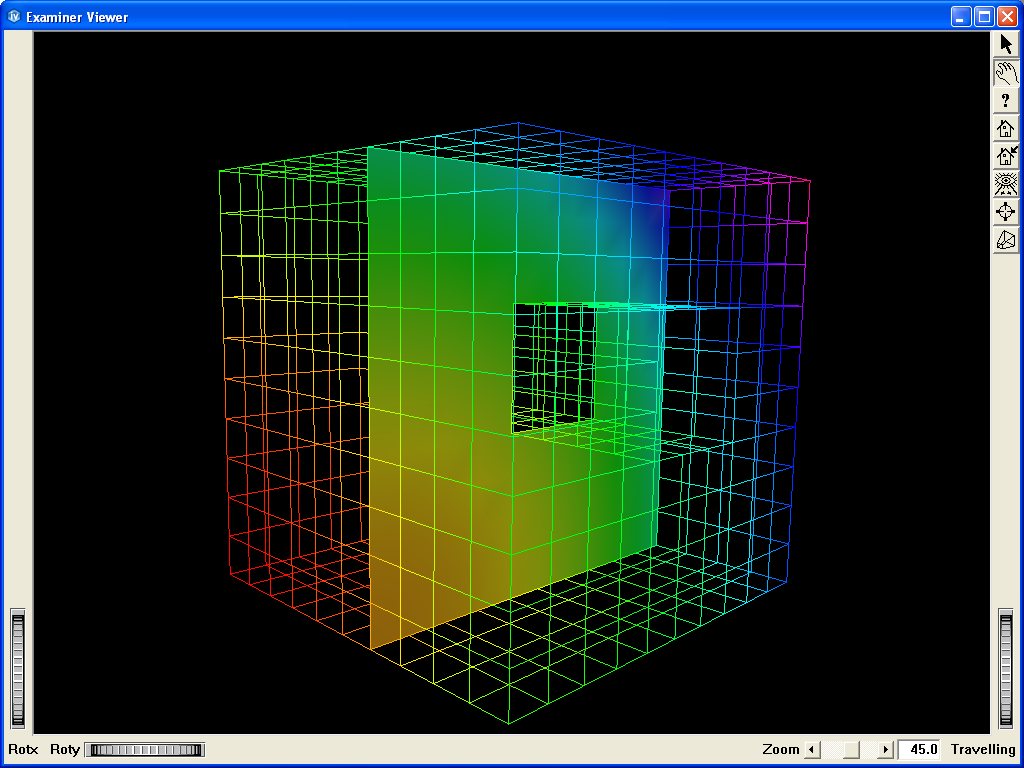1024x768 pixels.
Task: Click the Rotx vertical thumbwheel
Action: click(17, 668)
